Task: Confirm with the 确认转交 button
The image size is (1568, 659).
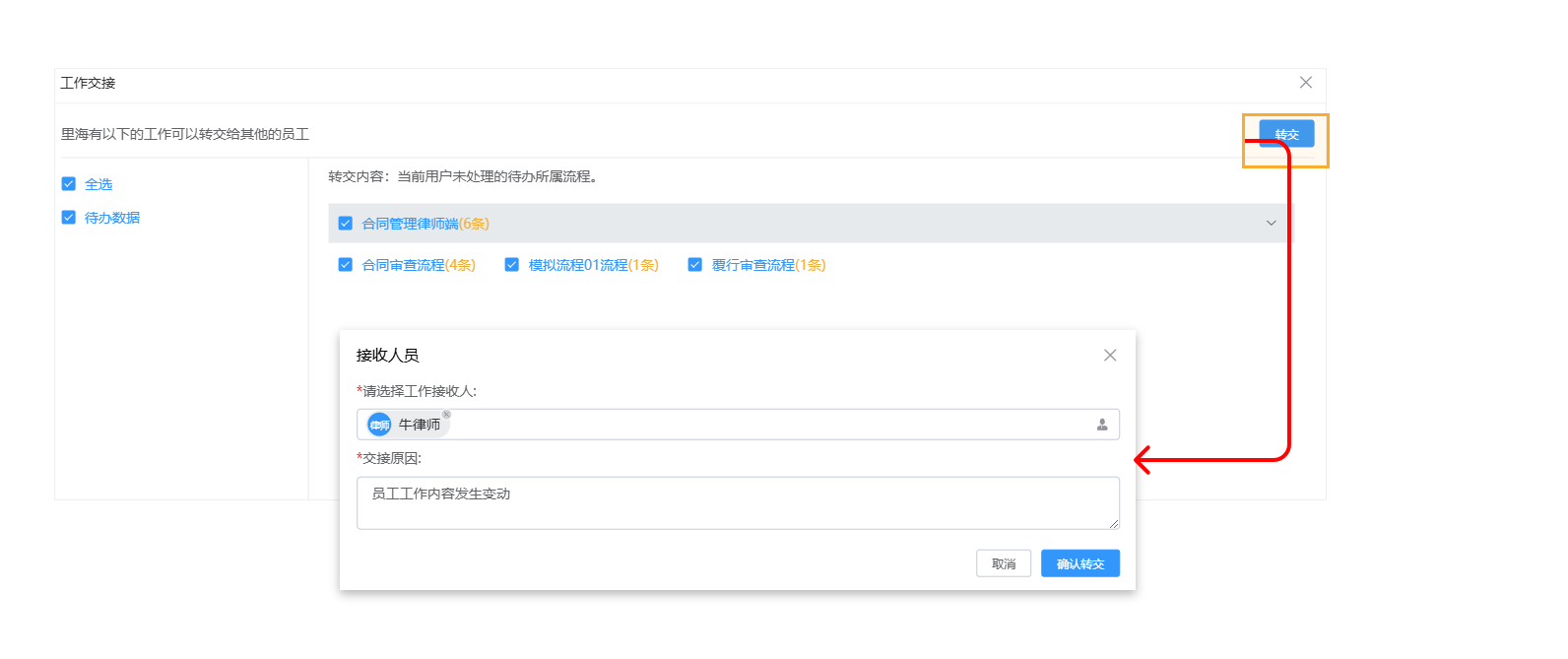Action: pyautogui.click(x=1079, y=563)
